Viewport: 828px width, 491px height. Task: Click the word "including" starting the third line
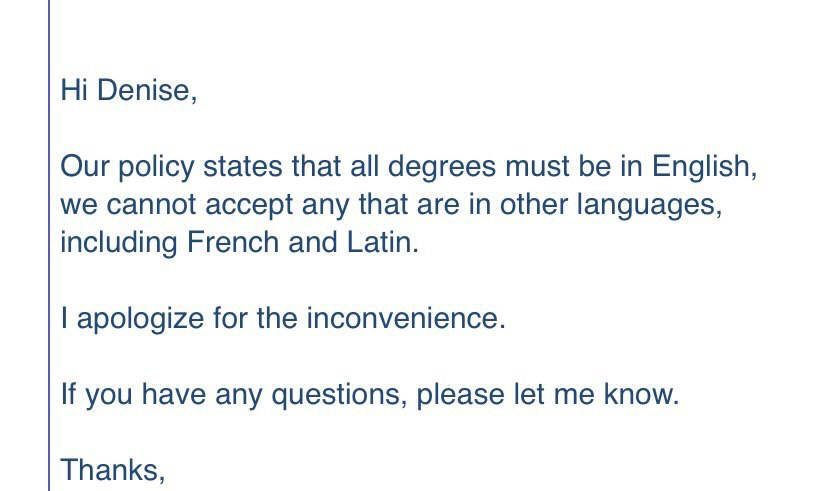pyautogui.click(x=119, y=243)
